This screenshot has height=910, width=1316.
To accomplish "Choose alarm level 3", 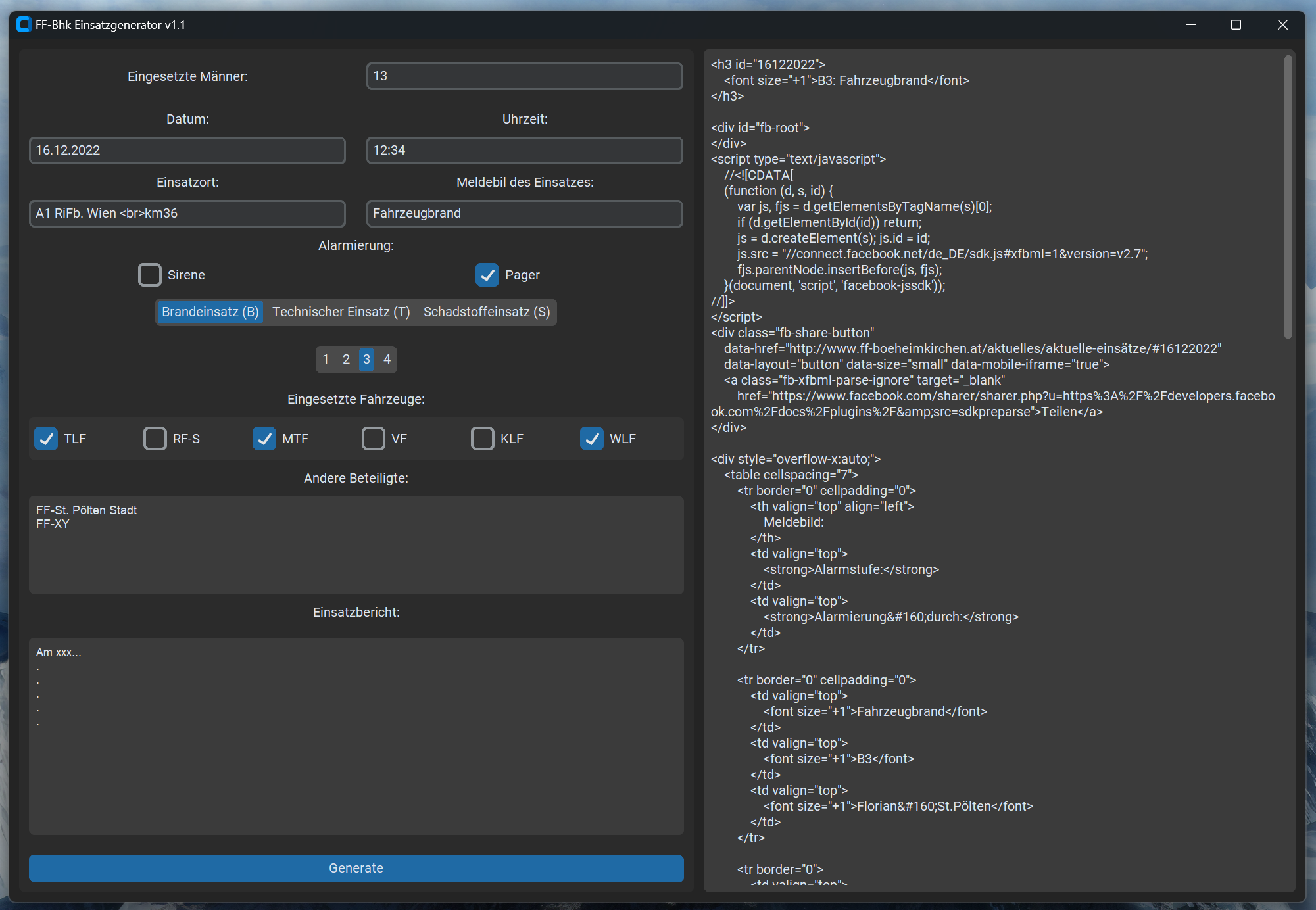I will coord(367,359).
